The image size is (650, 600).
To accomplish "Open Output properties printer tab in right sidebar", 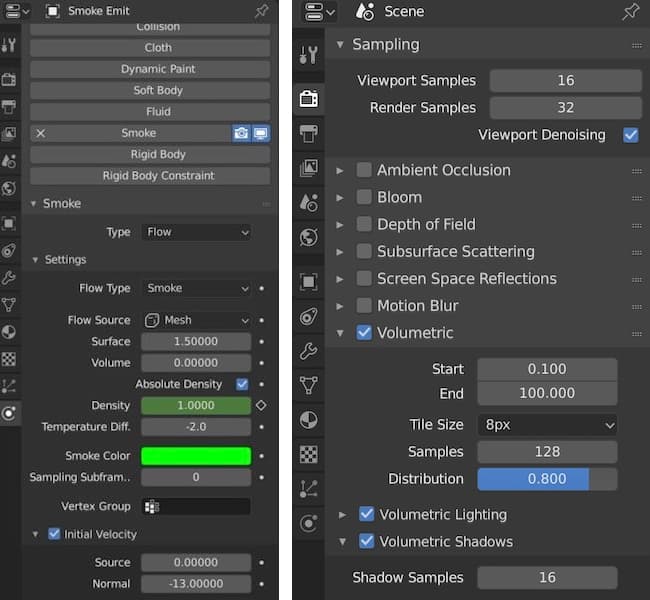I will (309, 133).
